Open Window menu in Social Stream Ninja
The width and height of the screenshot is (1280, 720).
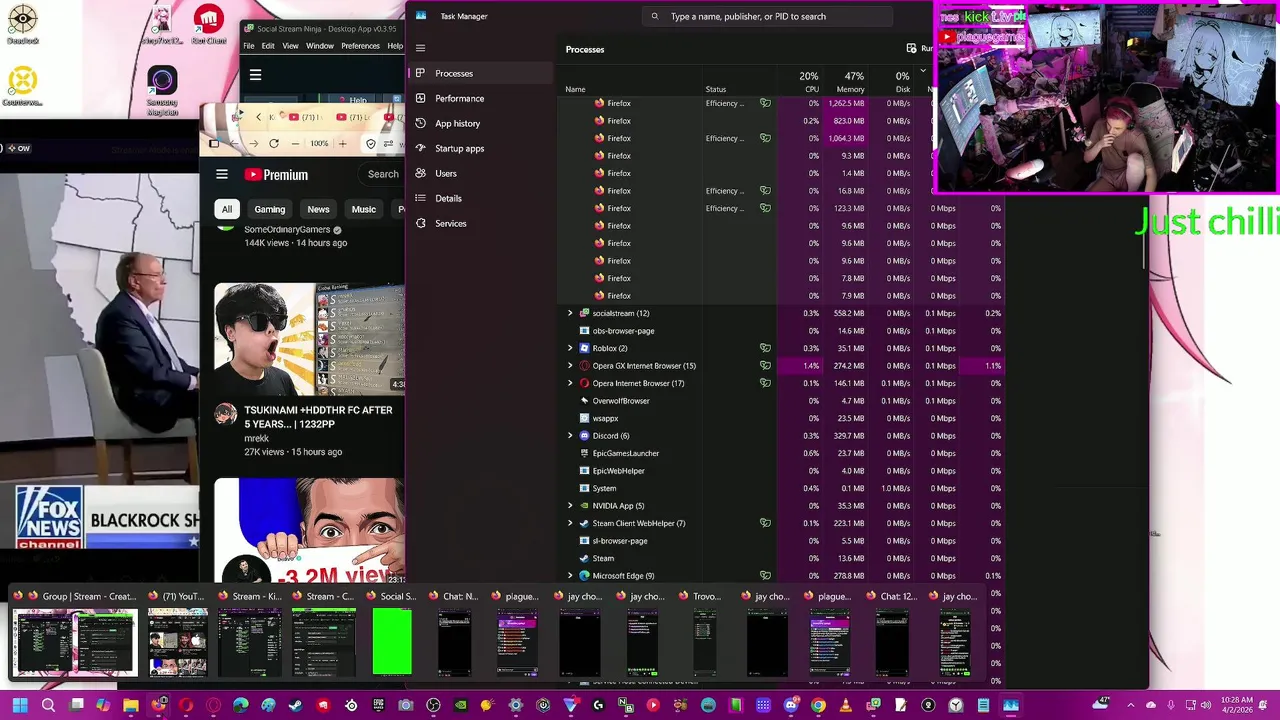pyautogui.click(x=320, y=46)
